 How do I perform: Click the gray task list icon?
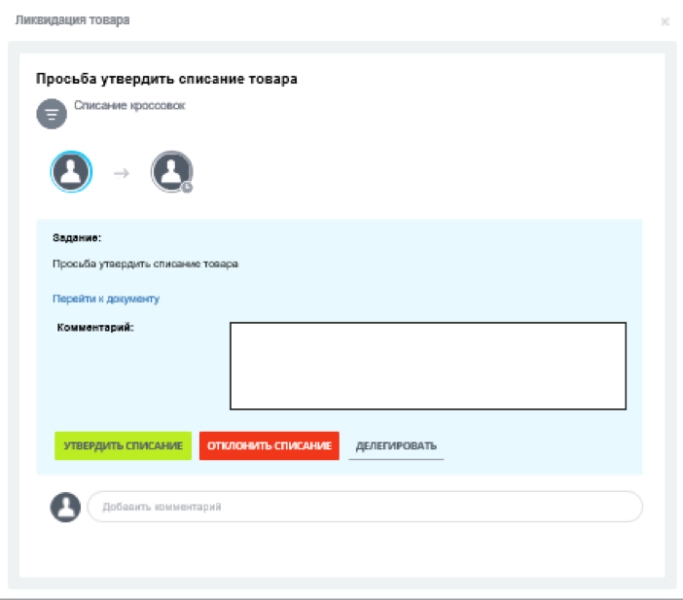(51, 114)
